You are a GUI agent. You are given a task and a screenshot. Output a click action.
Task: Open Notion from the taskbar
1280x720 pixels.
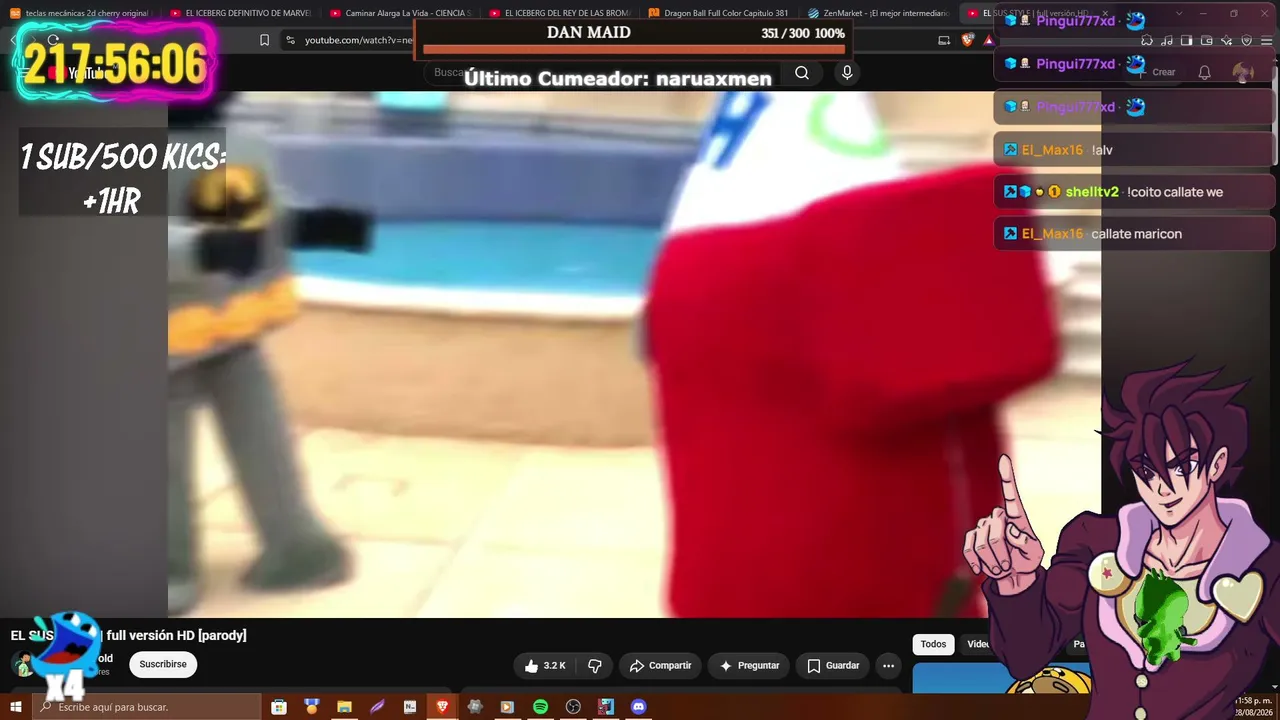point(410,707)
